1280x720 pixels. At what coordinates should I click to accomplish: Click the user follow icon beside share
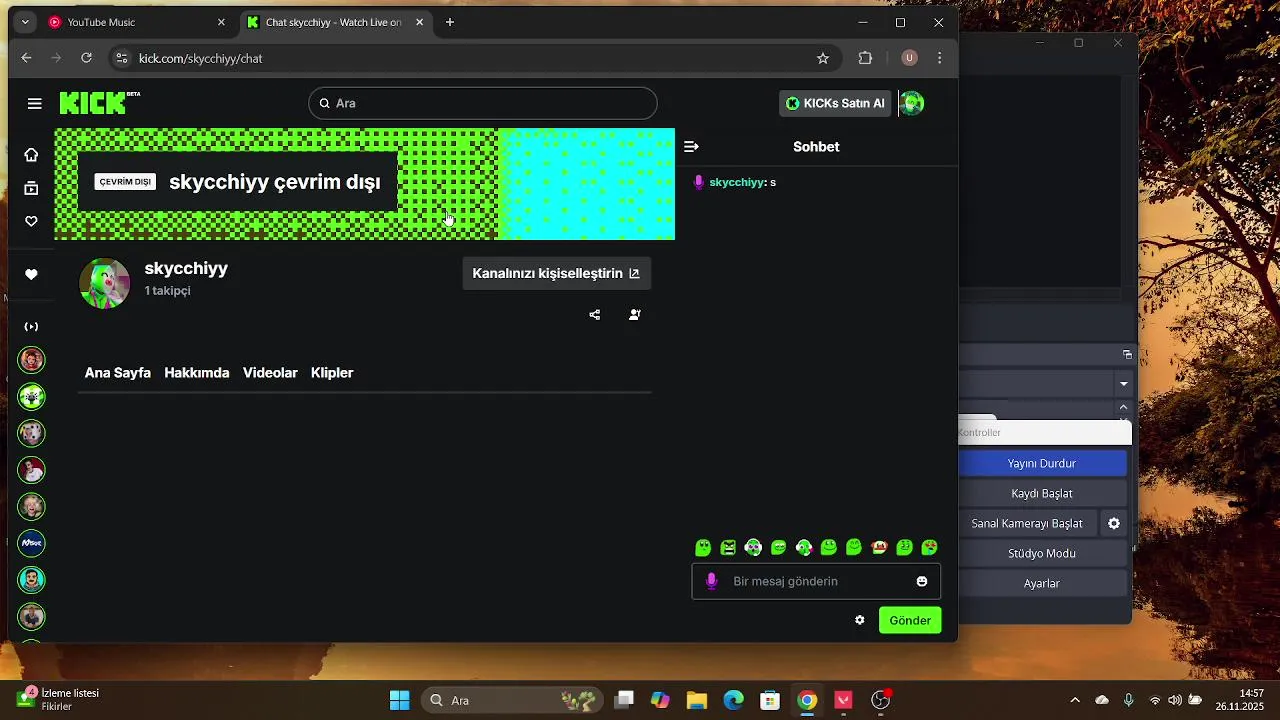click(x=635, y=315)
